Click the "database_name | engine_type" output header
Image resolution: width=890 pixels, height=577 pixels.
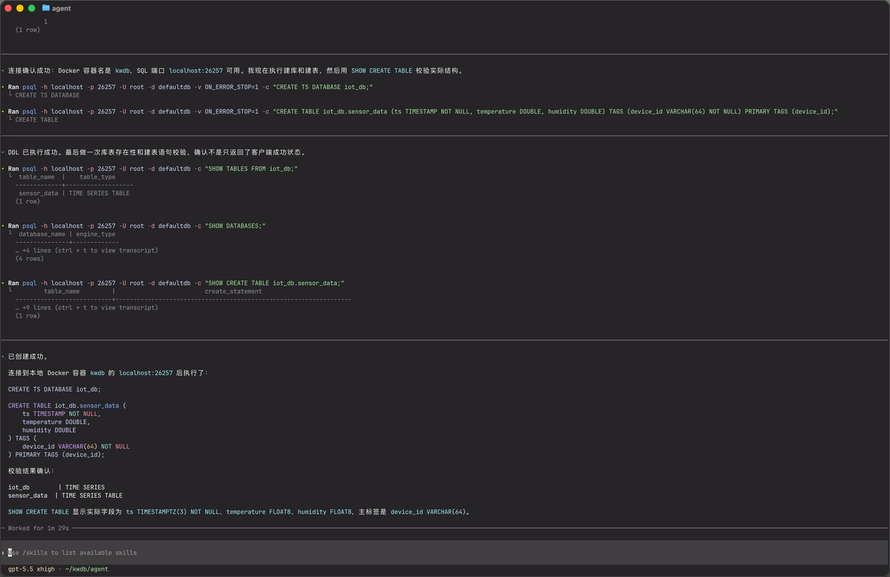point(67,234)
